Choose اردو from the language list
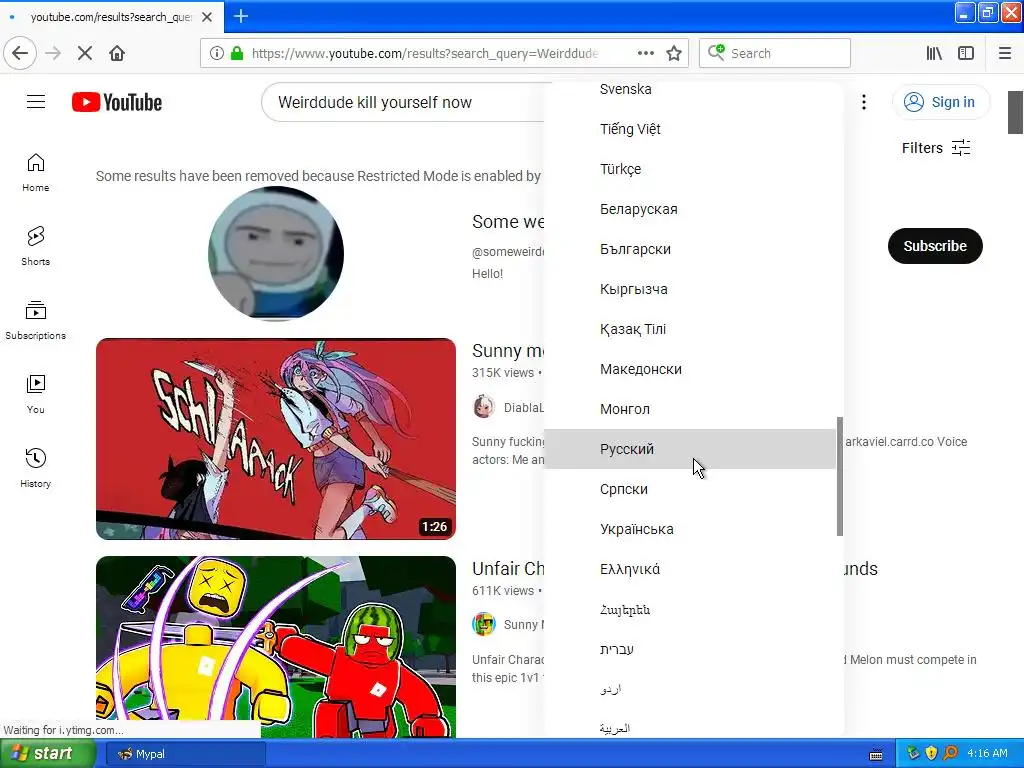Screen dimensions: 1024x768 [690, 689]
